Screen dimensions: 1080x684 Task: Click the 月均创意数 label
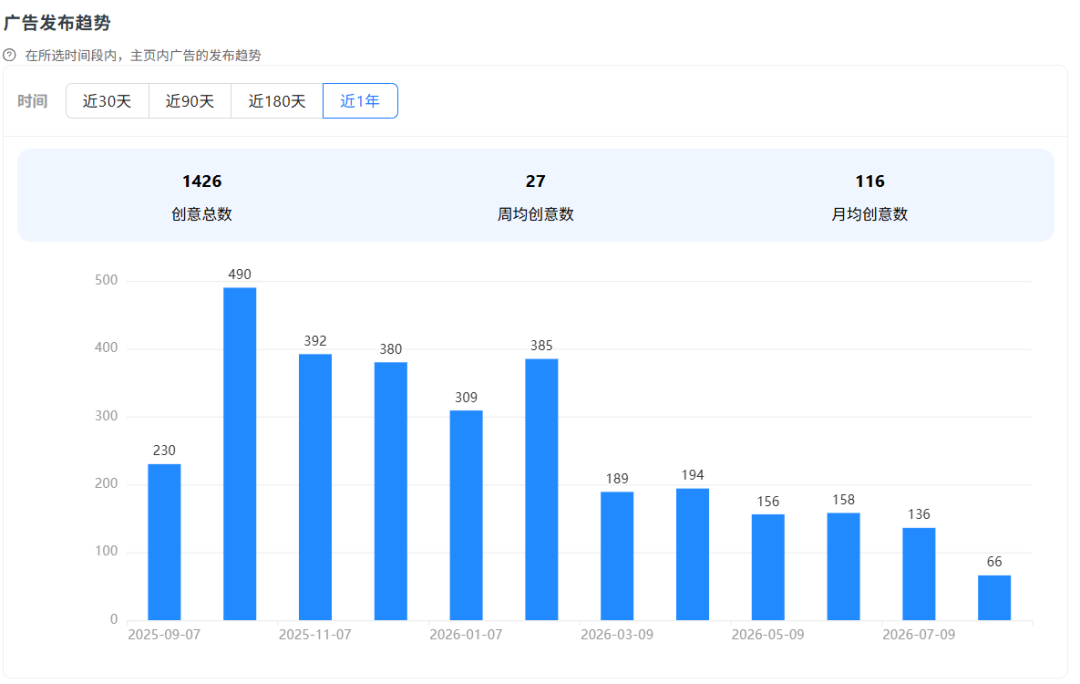point(870,214)
